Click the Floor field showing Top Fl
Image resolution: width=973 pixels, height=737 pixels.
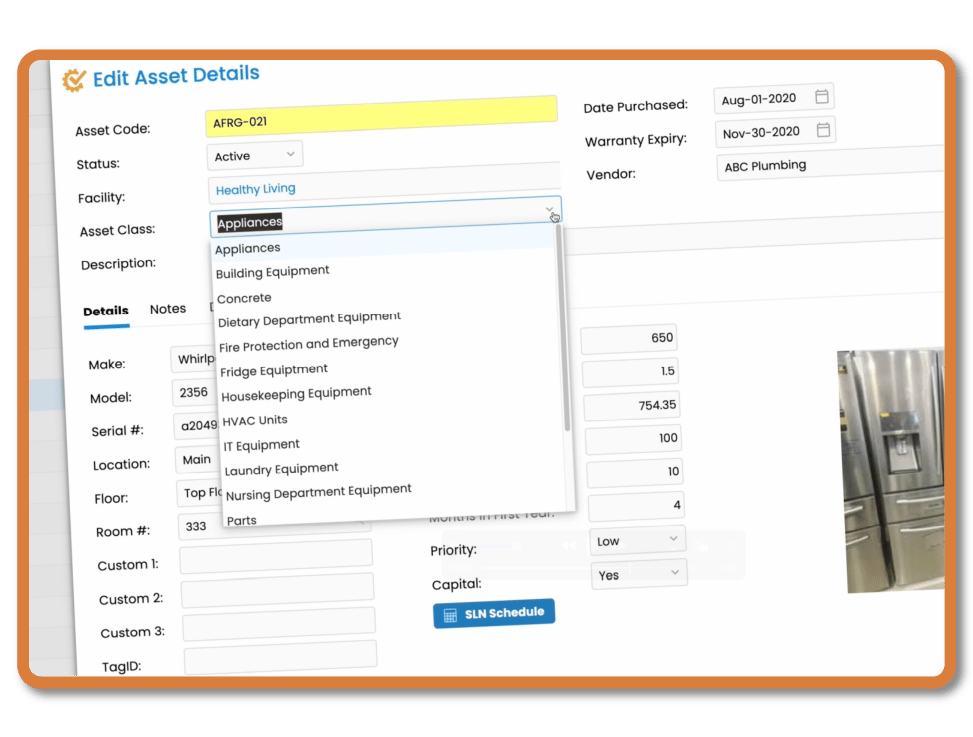[x=199, y=493]
